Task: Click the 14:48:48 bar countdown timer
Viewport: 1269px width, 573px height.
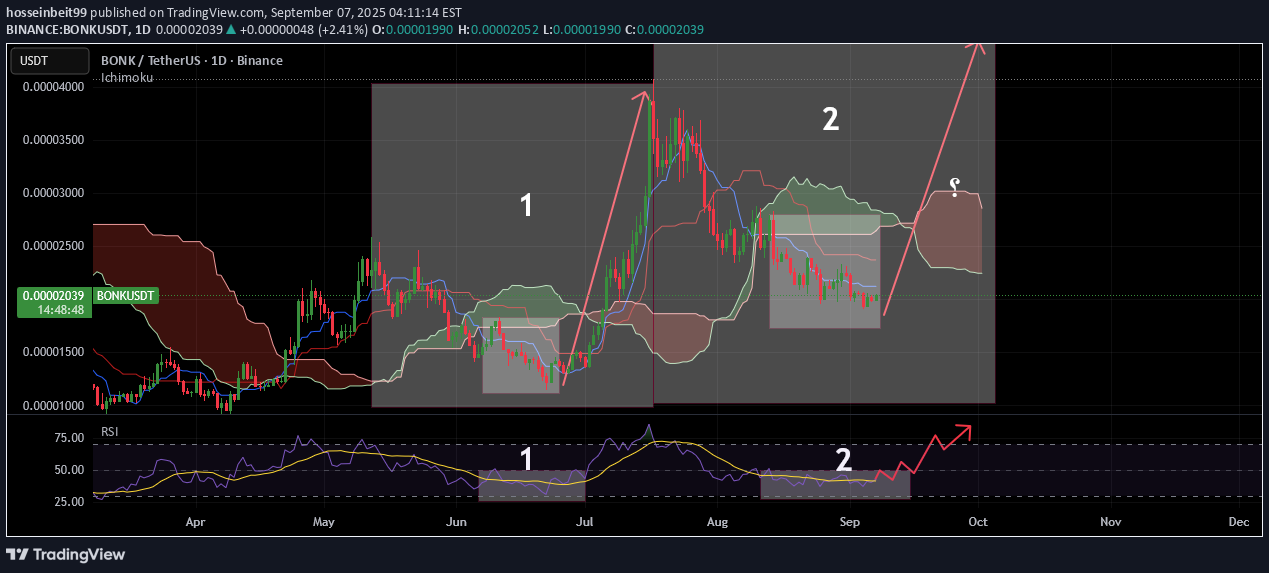Action: (x=59, y=310)
